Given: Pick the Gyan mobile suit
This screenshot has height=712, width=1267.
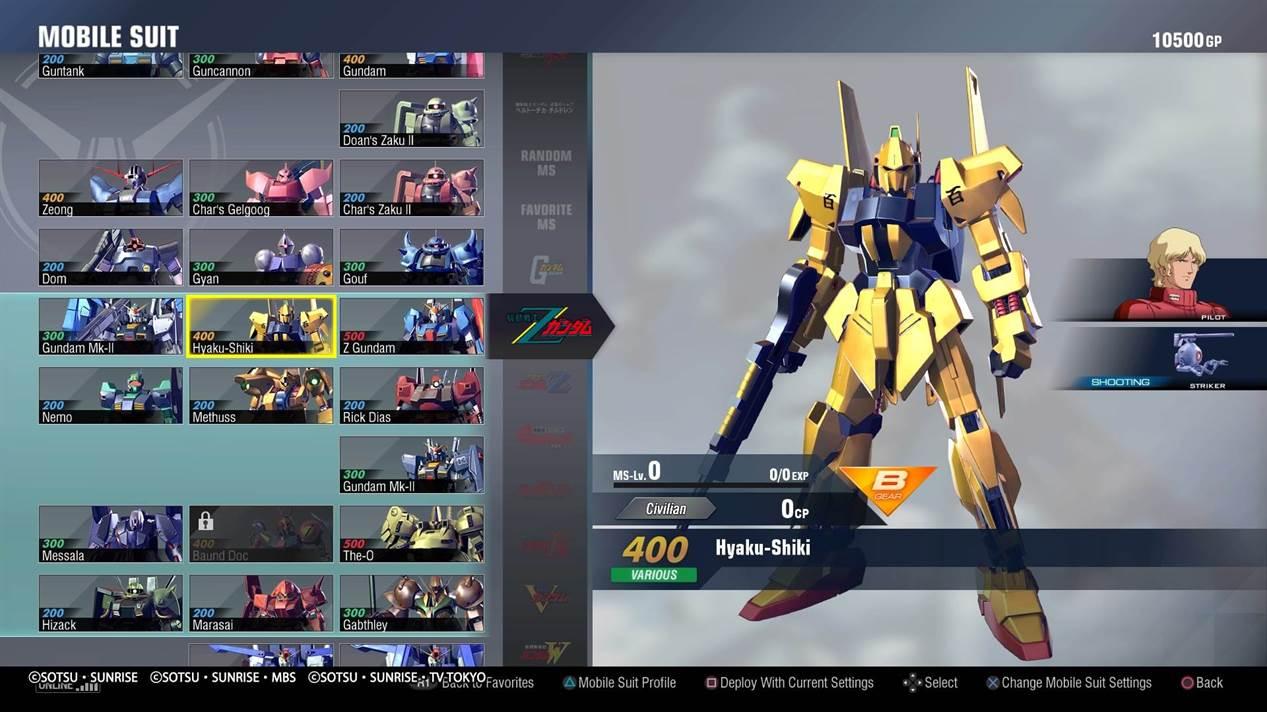Looking at the screenshot, I should (261, 257).
